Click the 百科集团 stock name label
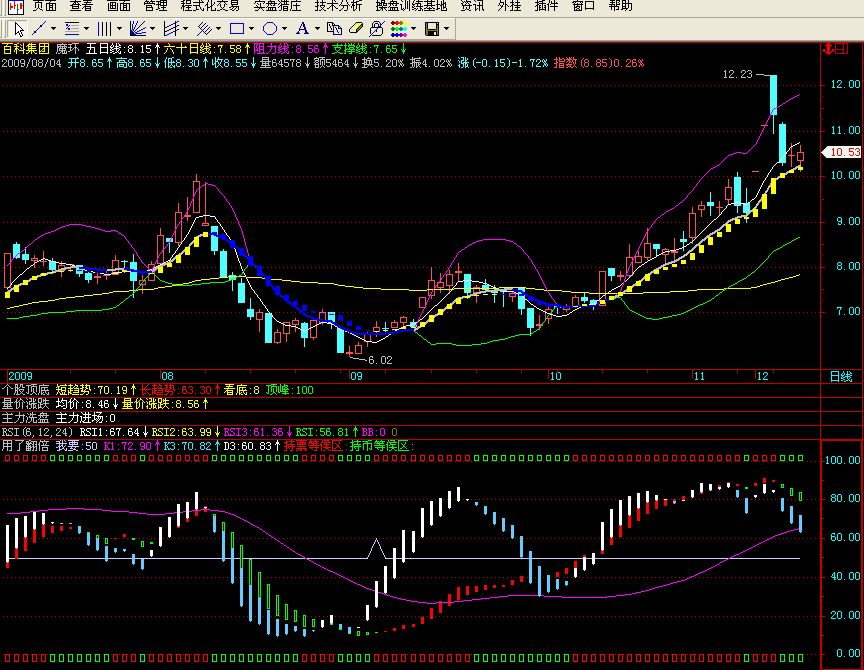The width and height of the screenshot is (864, 670). (26, 48)
